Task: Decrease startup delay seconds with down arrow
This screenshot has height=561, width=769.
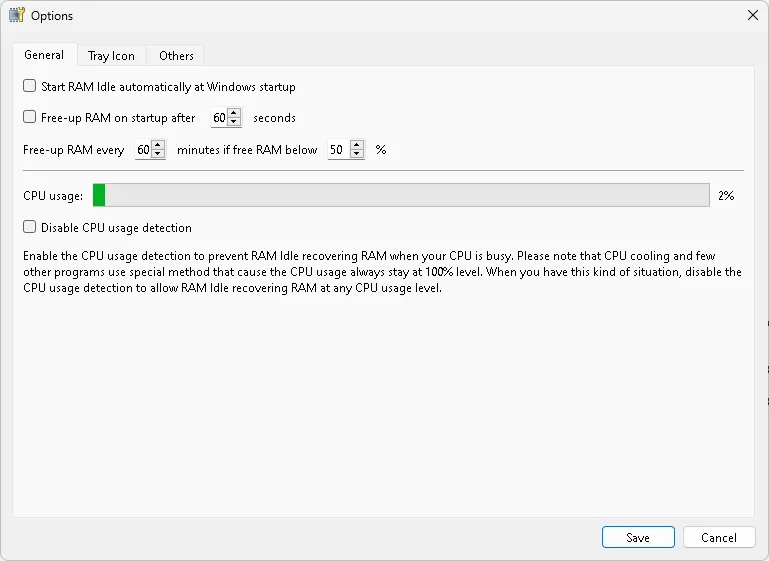Action: pos(234,122)
